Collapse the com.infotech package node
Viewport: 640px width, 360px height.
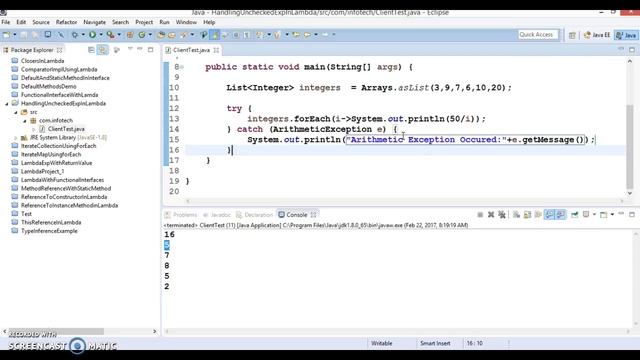click(x=25, y=121)
